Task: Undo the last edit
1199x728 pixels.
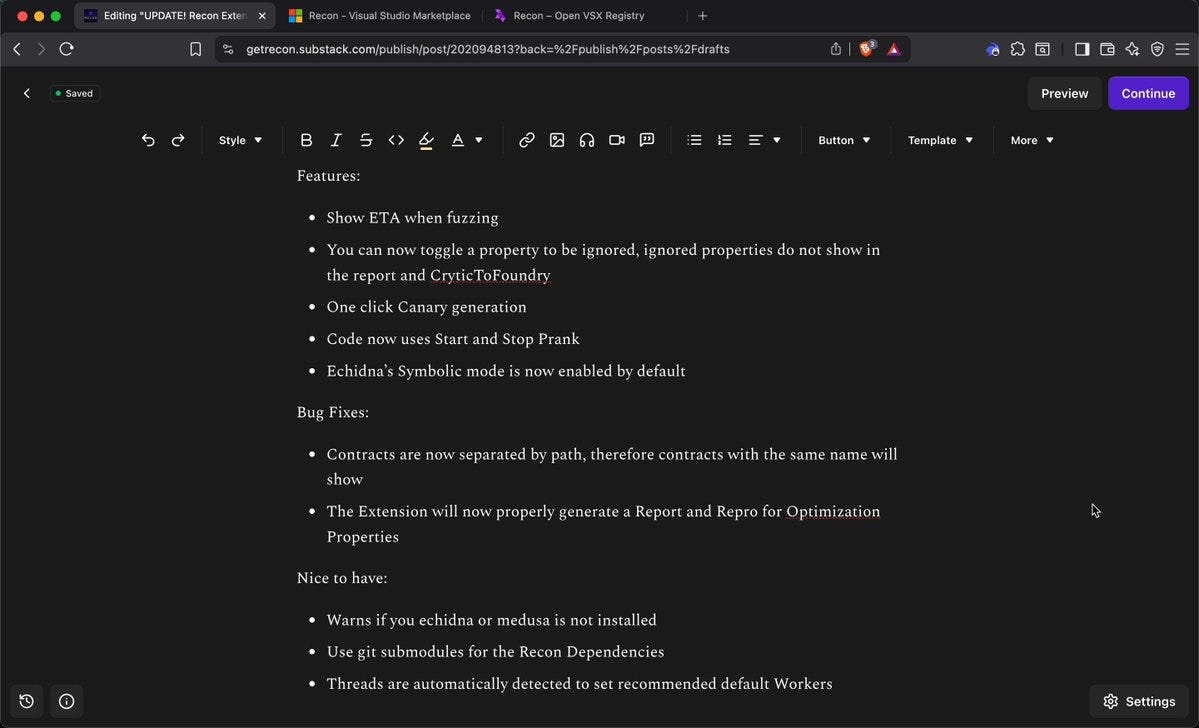Action: click(x=148, y=140)
